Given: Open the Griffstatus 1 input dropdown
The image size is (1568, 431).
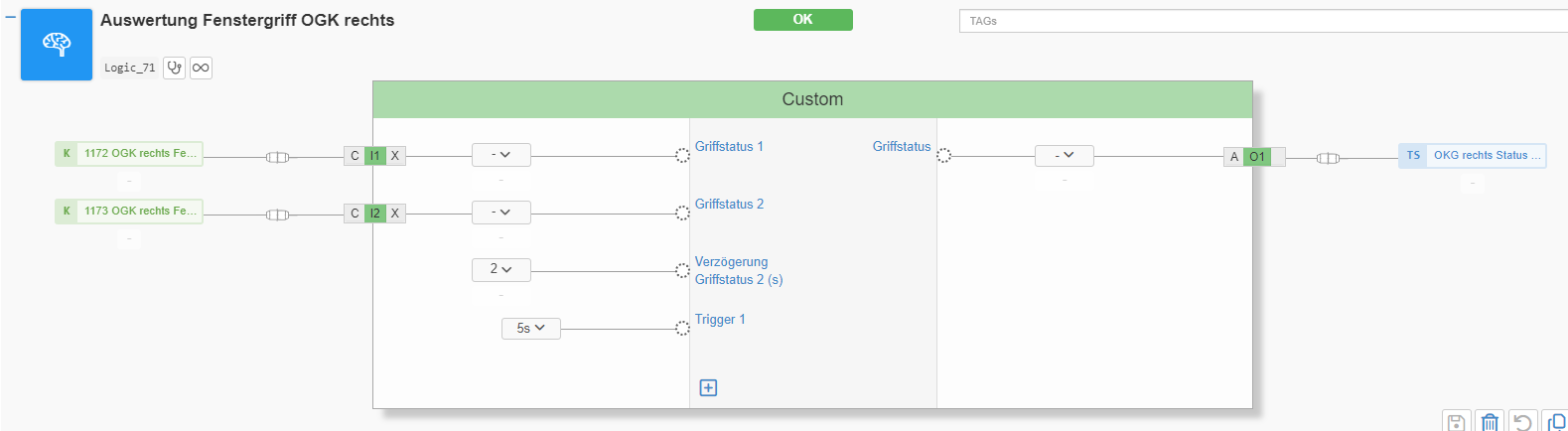Looking at the screenshot, I should [x=500, y=155].
